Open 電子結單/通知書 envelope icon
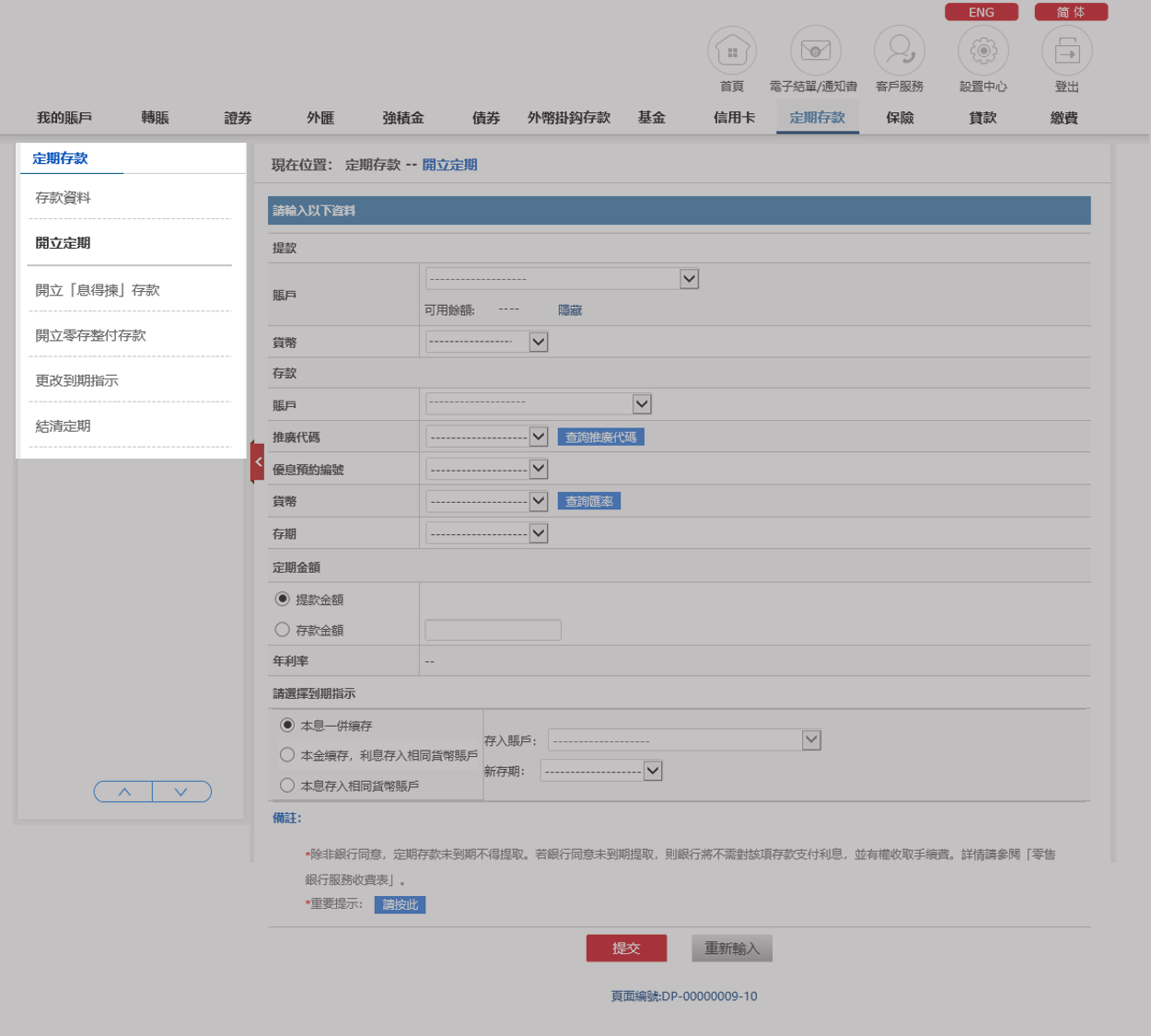 [x=815, y=52]
